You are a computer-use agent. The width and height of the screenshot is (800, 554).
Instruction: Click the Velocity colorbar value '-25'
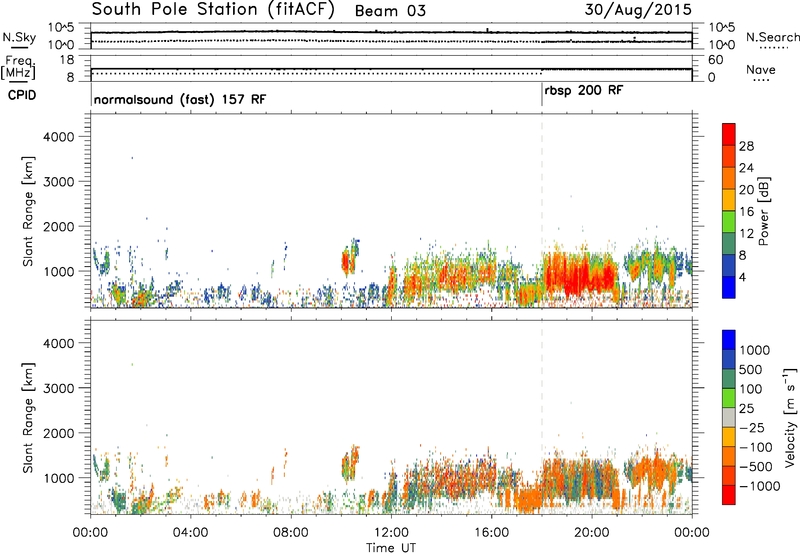coord(751,427)
